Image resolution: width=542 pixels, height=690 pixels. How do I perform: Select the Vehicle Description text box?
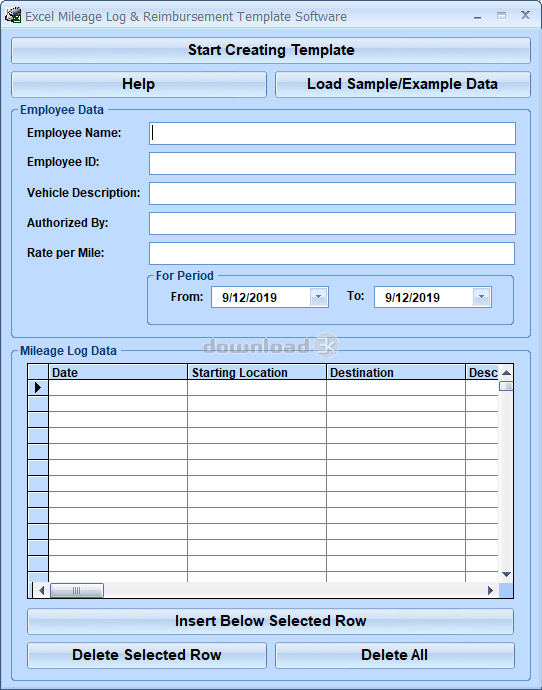click(332, 194)
